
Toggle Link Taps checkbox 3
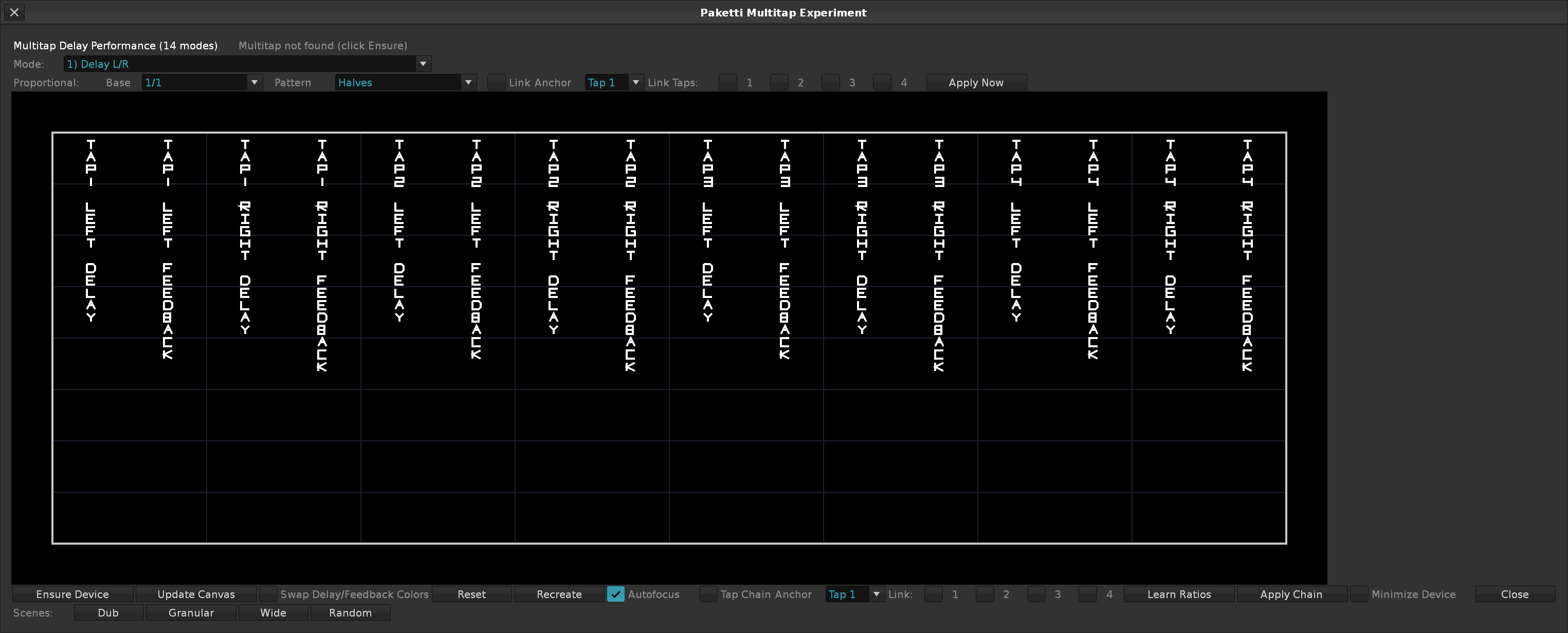coord(830,83)
